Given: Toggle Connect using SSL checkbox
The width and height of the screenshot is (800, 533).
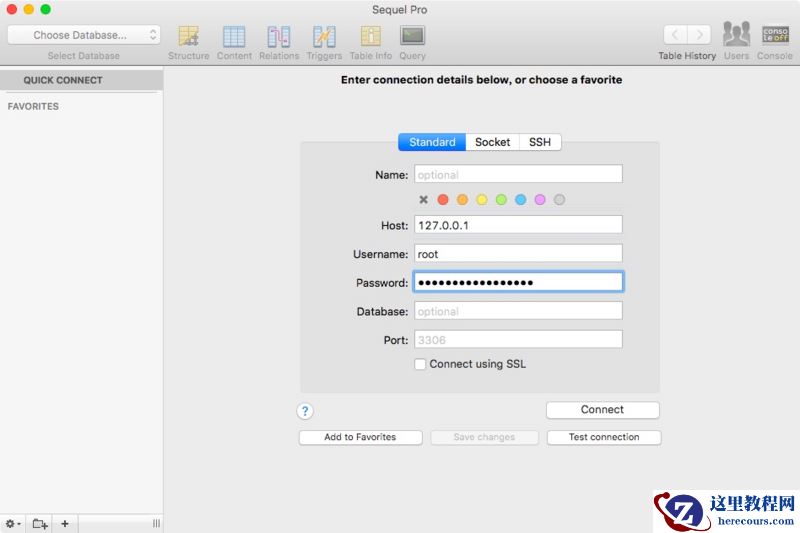Looking at the screenshot, I should point(420,364).
